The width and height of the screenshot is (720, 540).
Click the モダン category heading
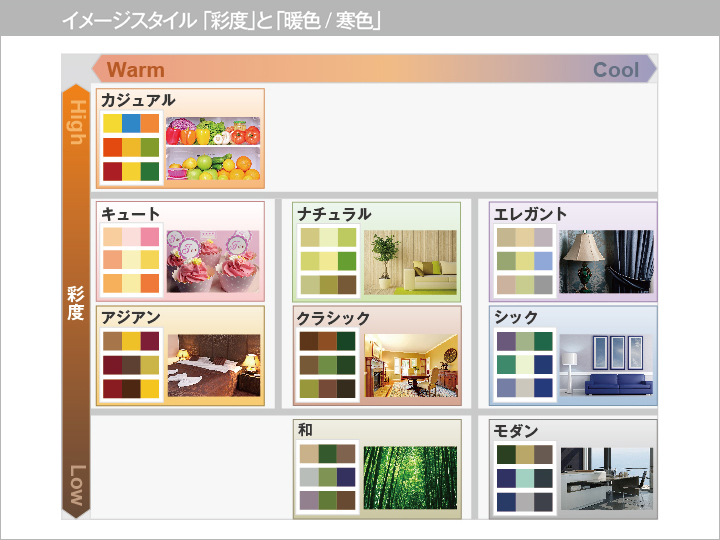point(517,431)
